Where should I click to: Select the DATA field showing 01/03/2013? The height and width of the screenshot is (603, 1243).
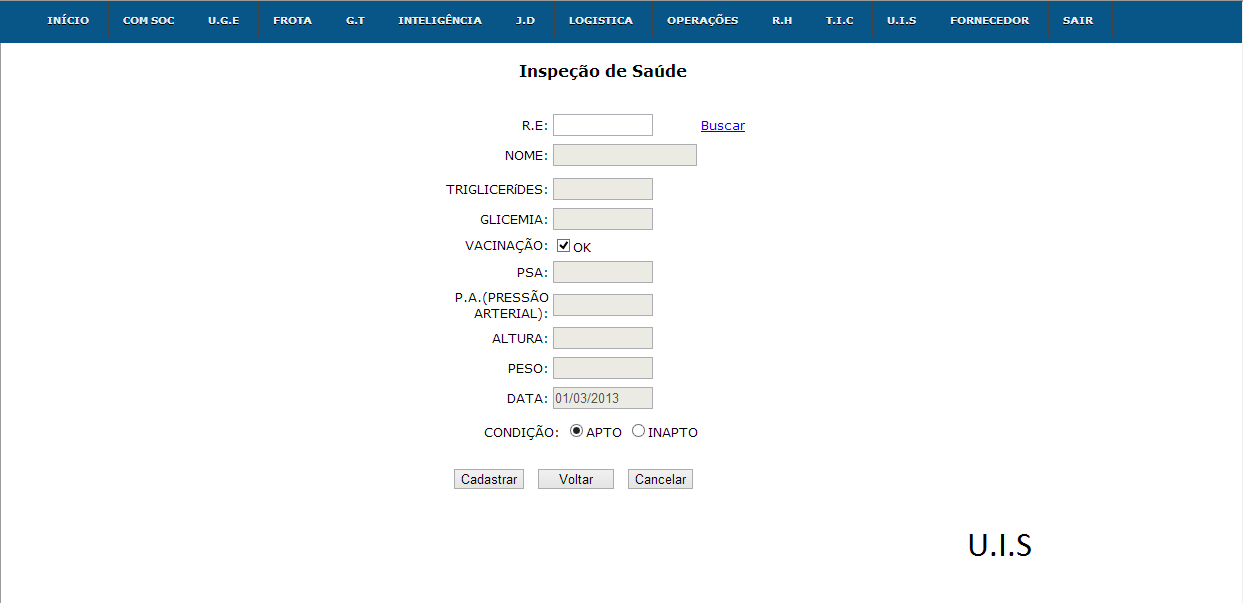602,398
